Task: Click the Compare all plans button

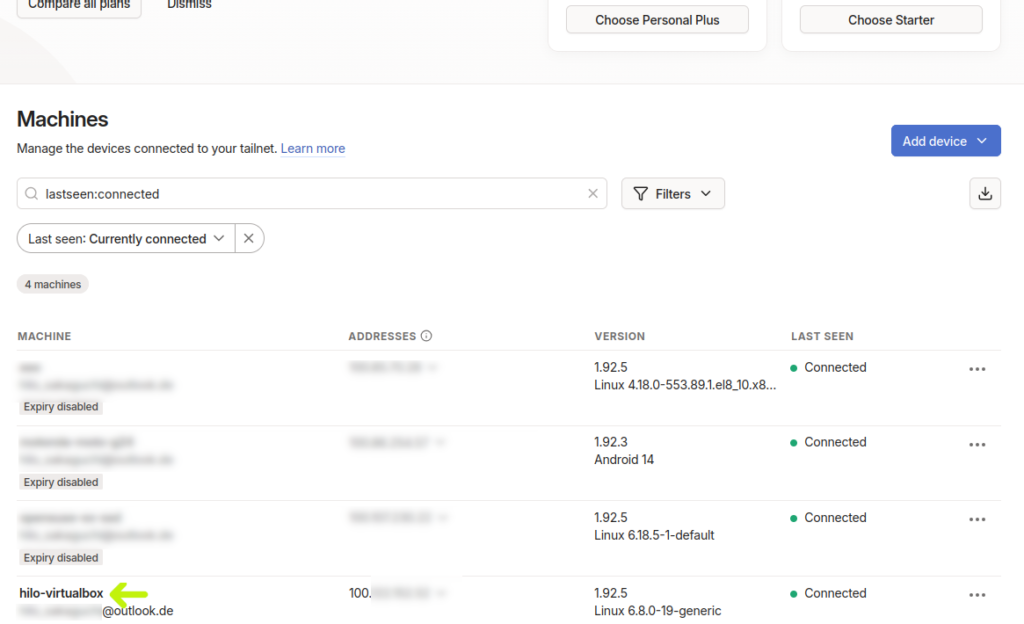Action: (79, 6)
